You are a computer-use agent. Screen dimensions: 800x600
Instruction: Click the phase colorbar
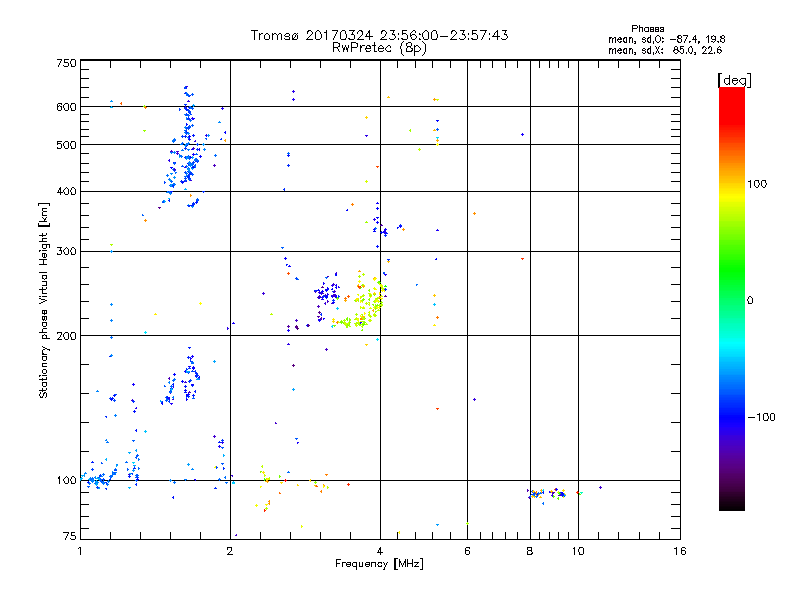[x=732, y=299]
